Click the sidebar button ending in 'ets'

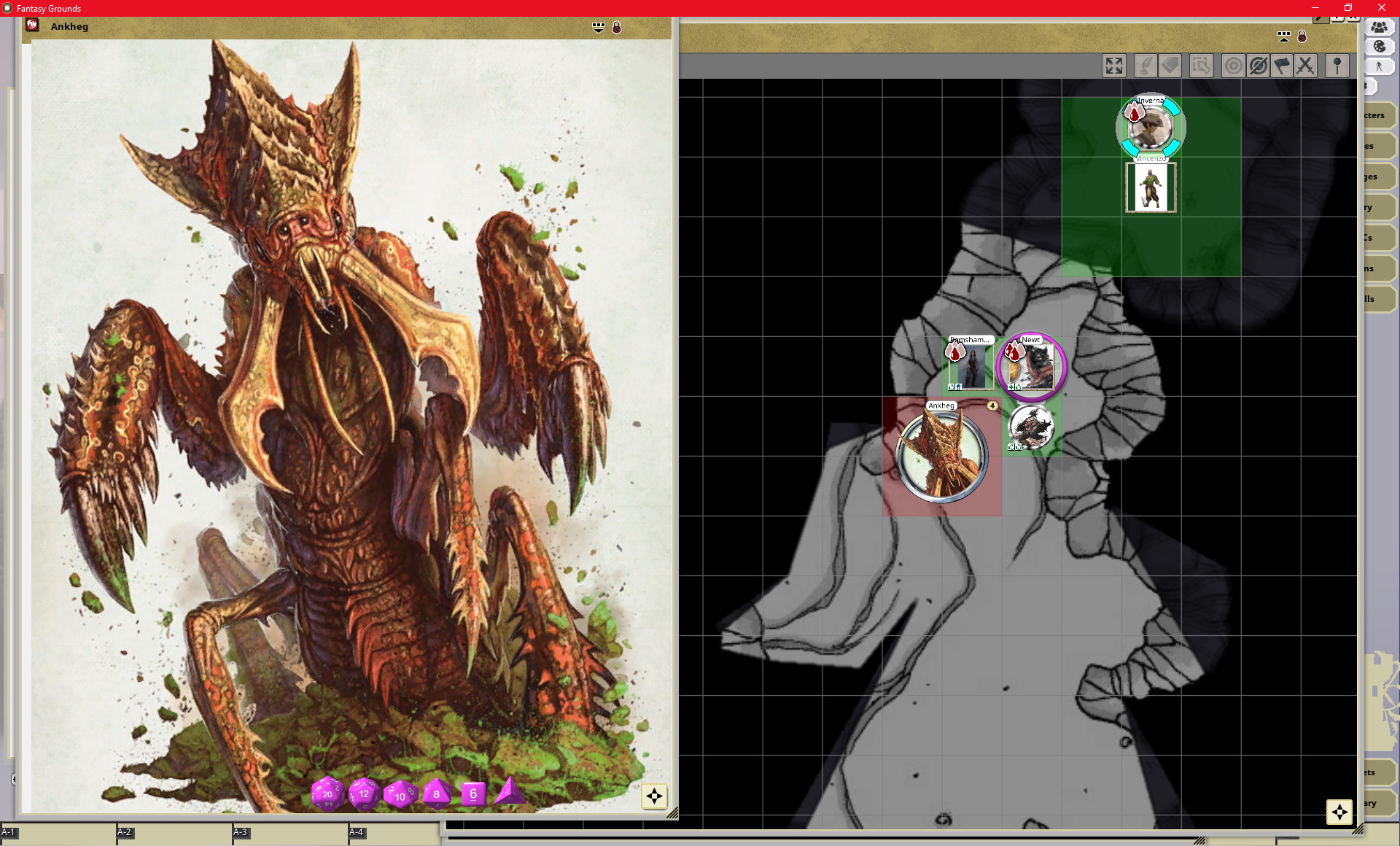1380,772
